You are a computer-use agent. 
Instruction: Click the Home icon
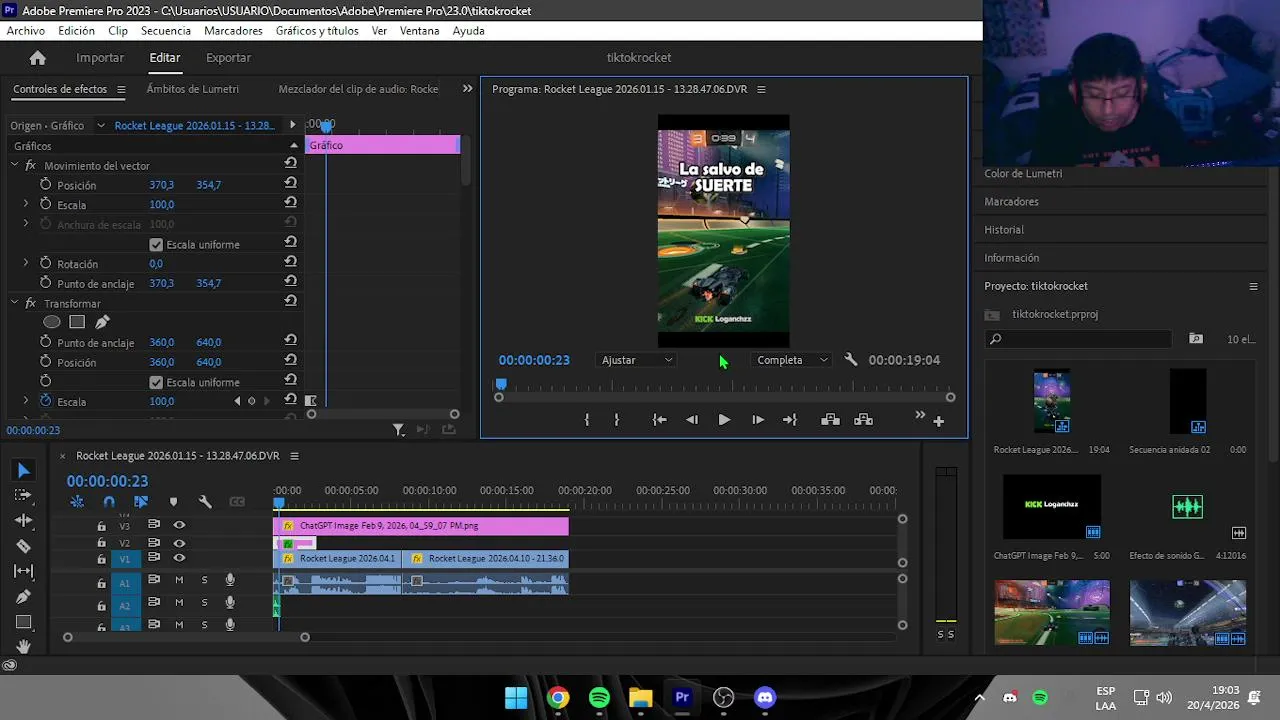(37, 58)
